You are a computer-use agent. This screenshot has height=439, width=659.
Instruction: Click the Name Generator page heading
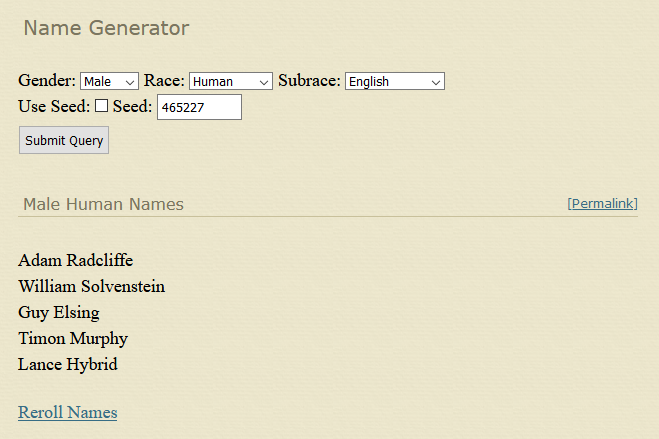tap(106, 28)
